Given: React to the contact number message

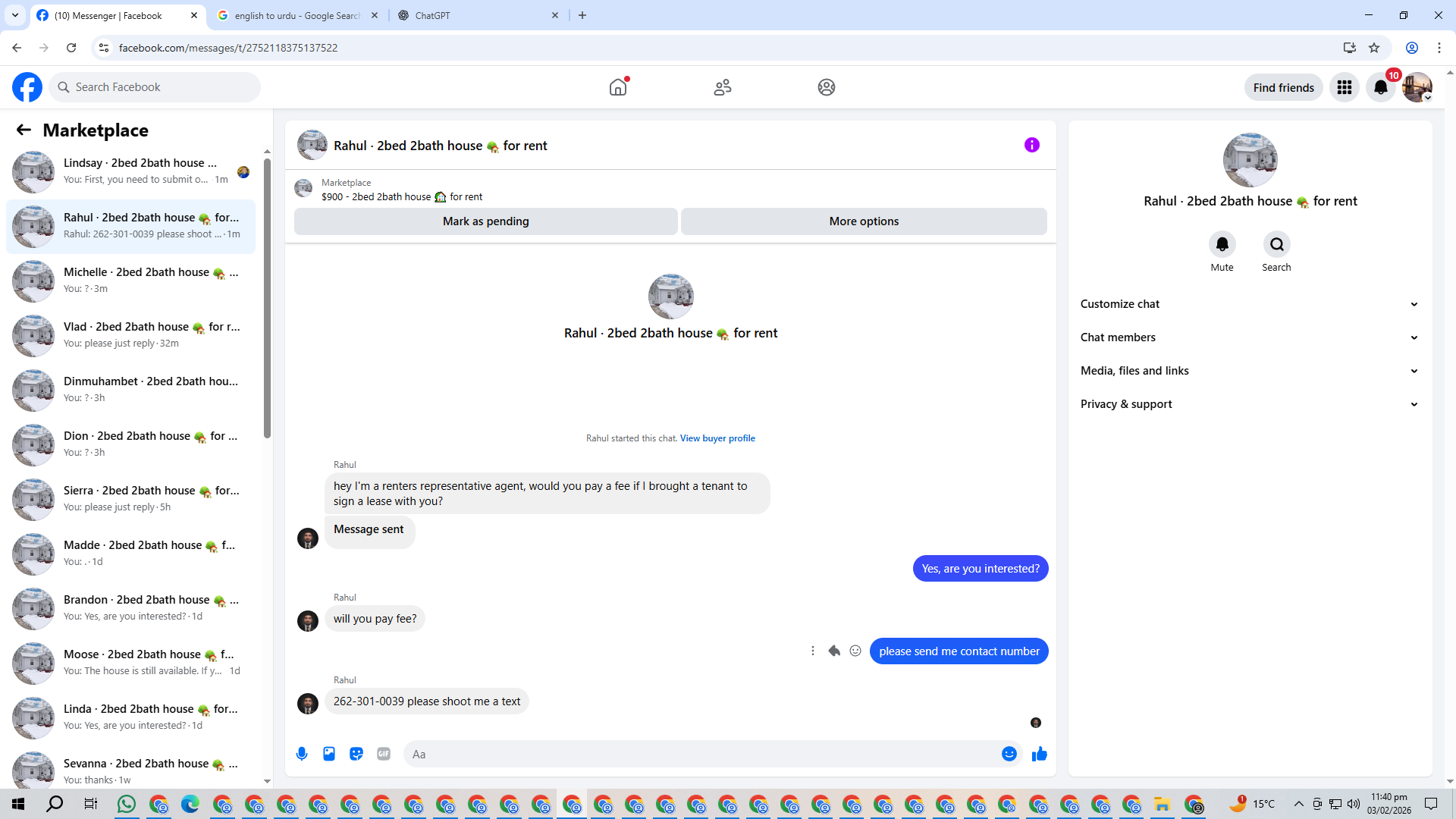Looking at the screenshot, I should pyautogui.click(x=855, y=651).
